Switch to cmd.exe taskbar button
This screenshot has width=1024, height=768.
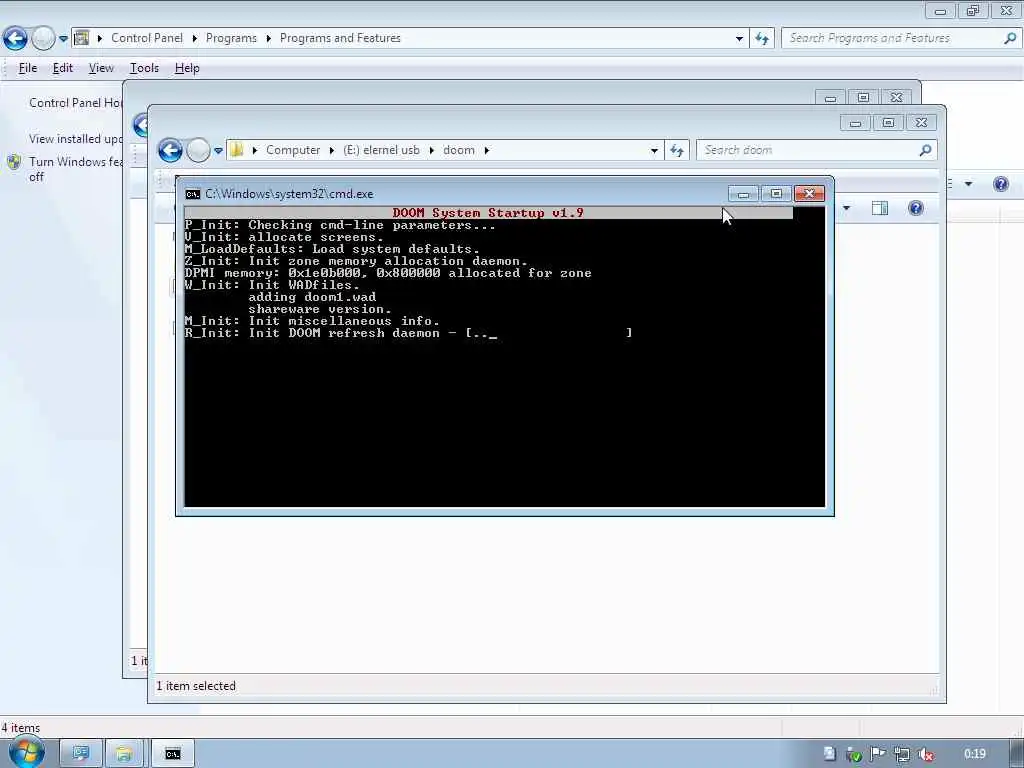pyautogui.click(x=172, y=754)
